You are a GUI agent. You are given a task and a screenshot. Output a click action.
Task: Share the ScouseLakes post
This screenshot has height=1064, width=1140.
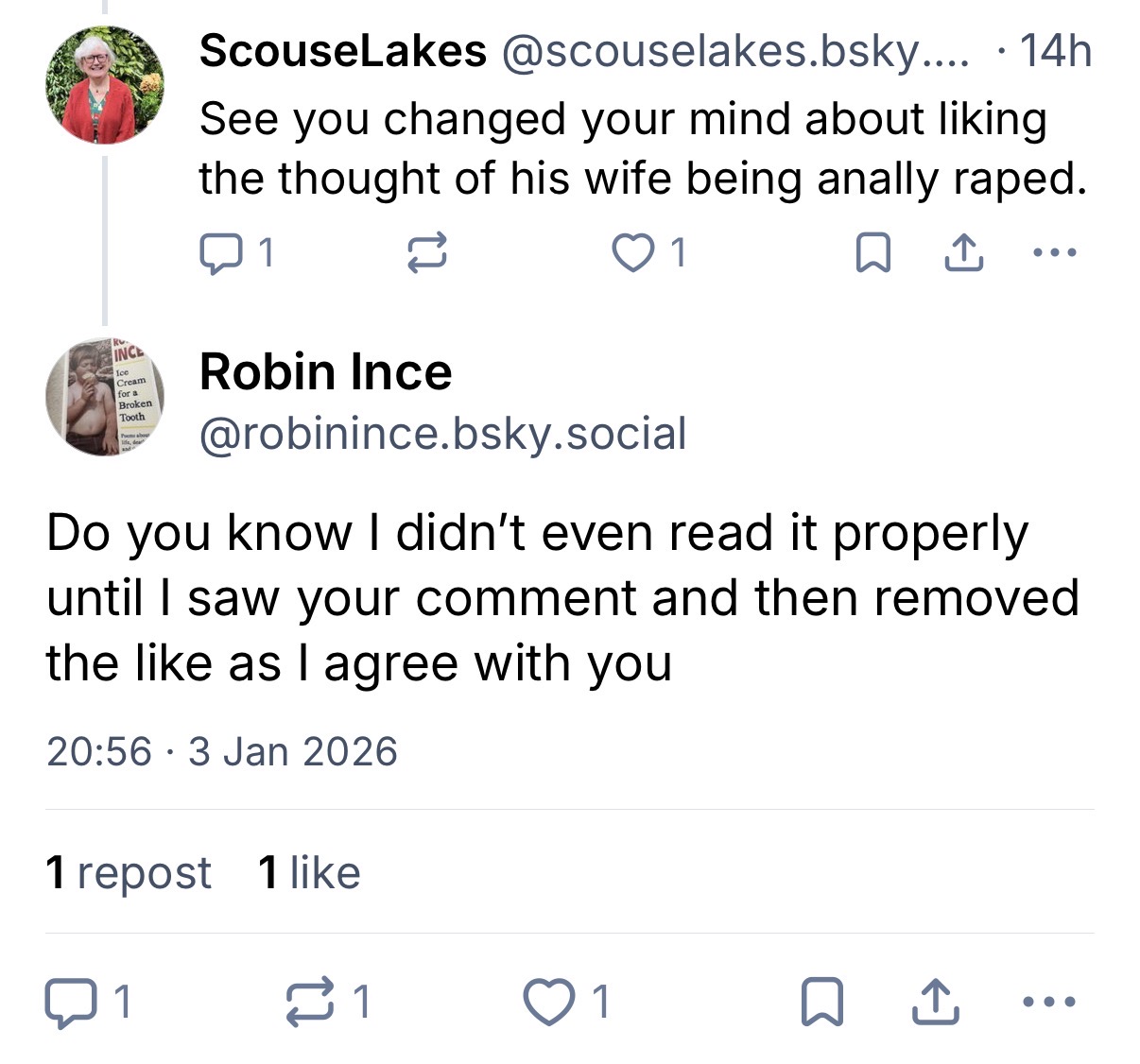click(x=964, y=253)
